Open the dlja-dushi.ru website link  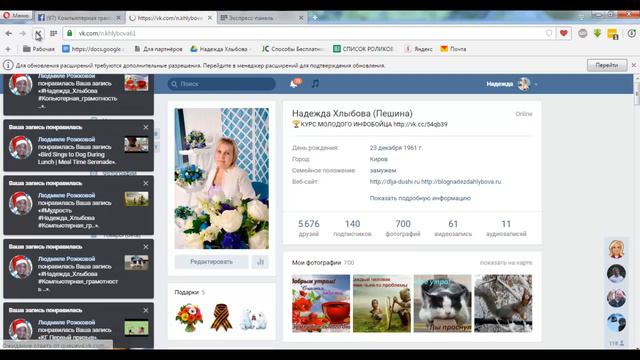(394, 182)
